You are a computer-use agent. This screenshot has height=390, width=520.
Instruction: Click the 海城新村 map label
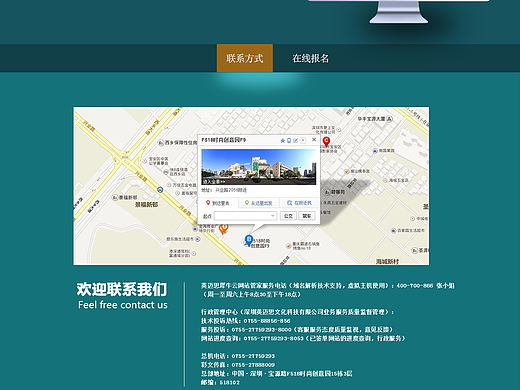coord(387,262)
